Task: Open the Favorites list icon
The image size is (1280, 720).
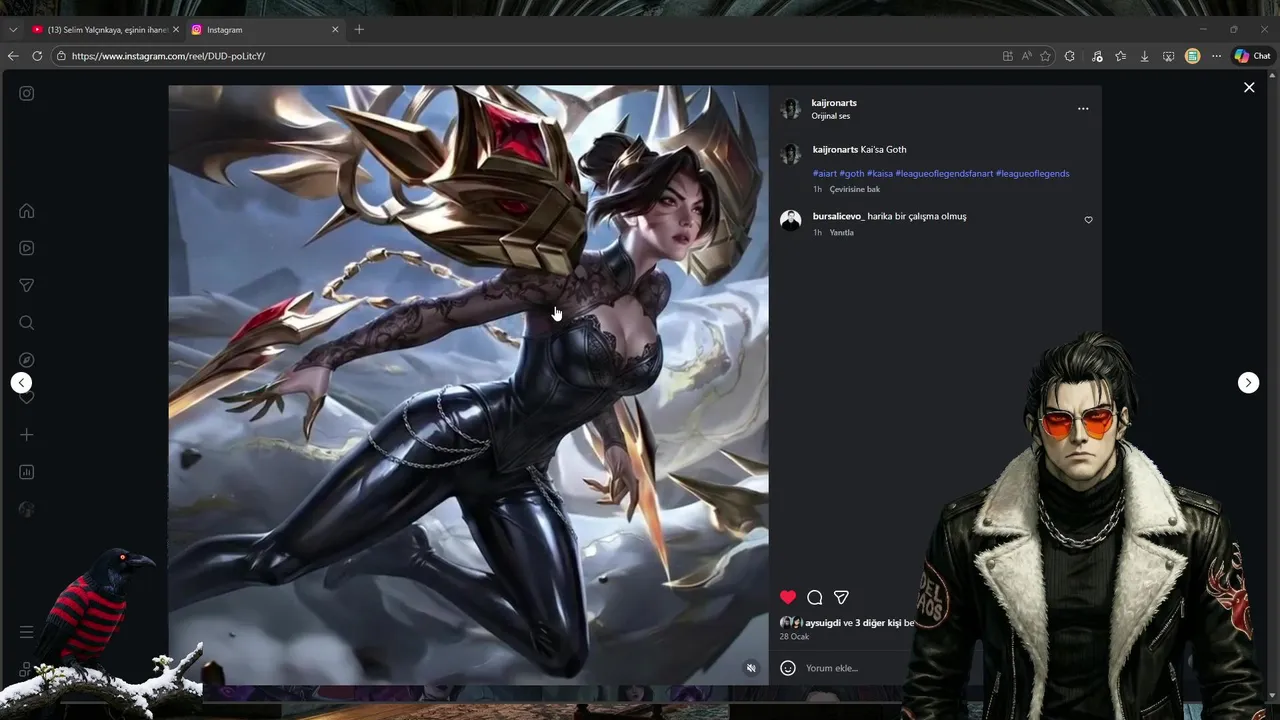Action: pos(1121,56)
